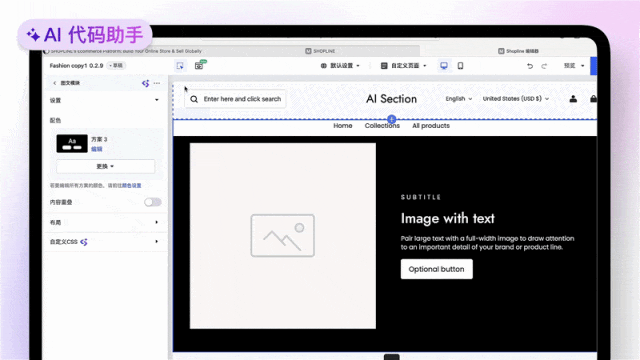Click the AI Section store title

coord(391,99)
